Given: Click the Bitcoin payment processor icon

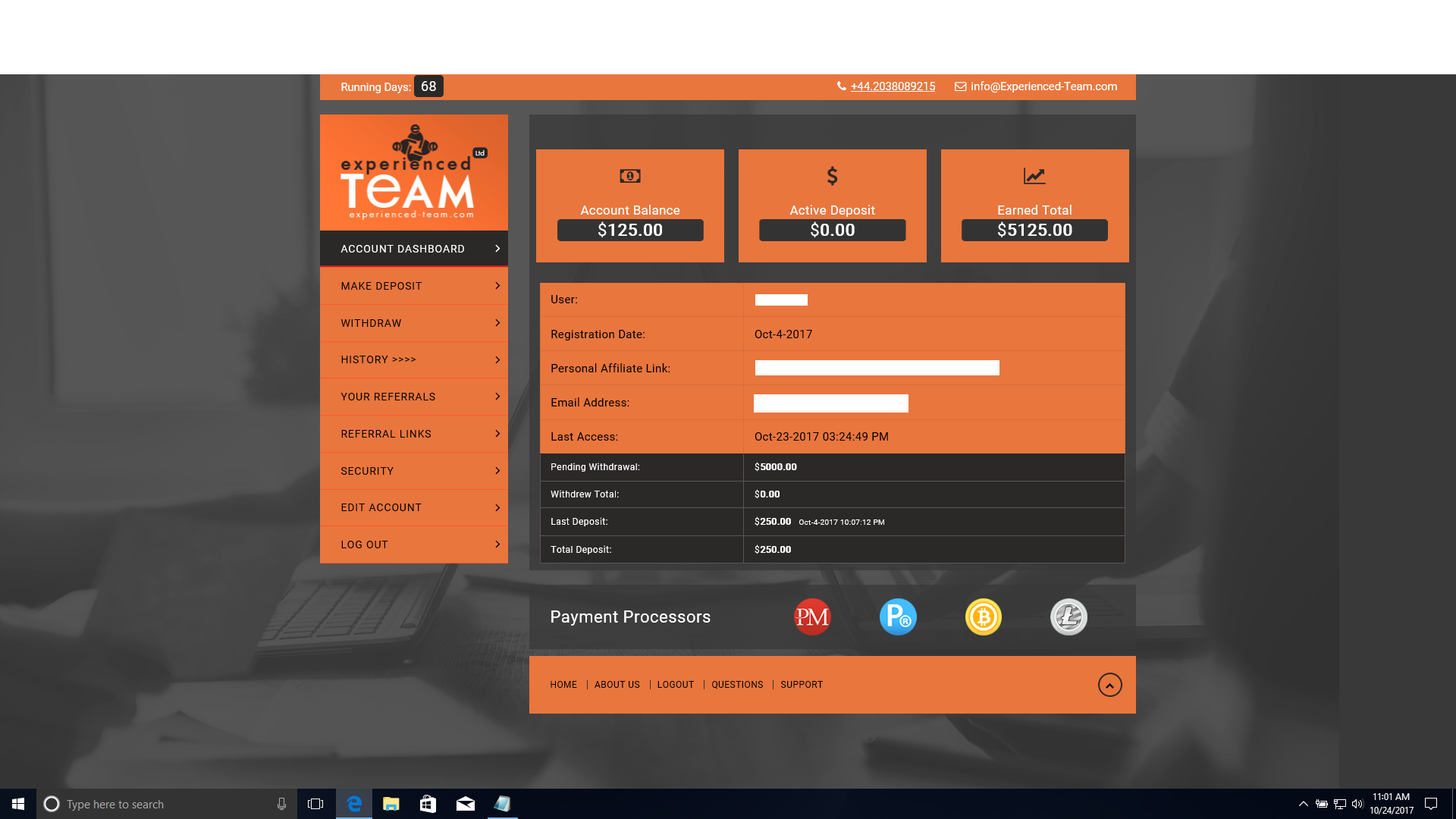Looking at the screenshot, I should pyautogui.click(x=984, y=617).
